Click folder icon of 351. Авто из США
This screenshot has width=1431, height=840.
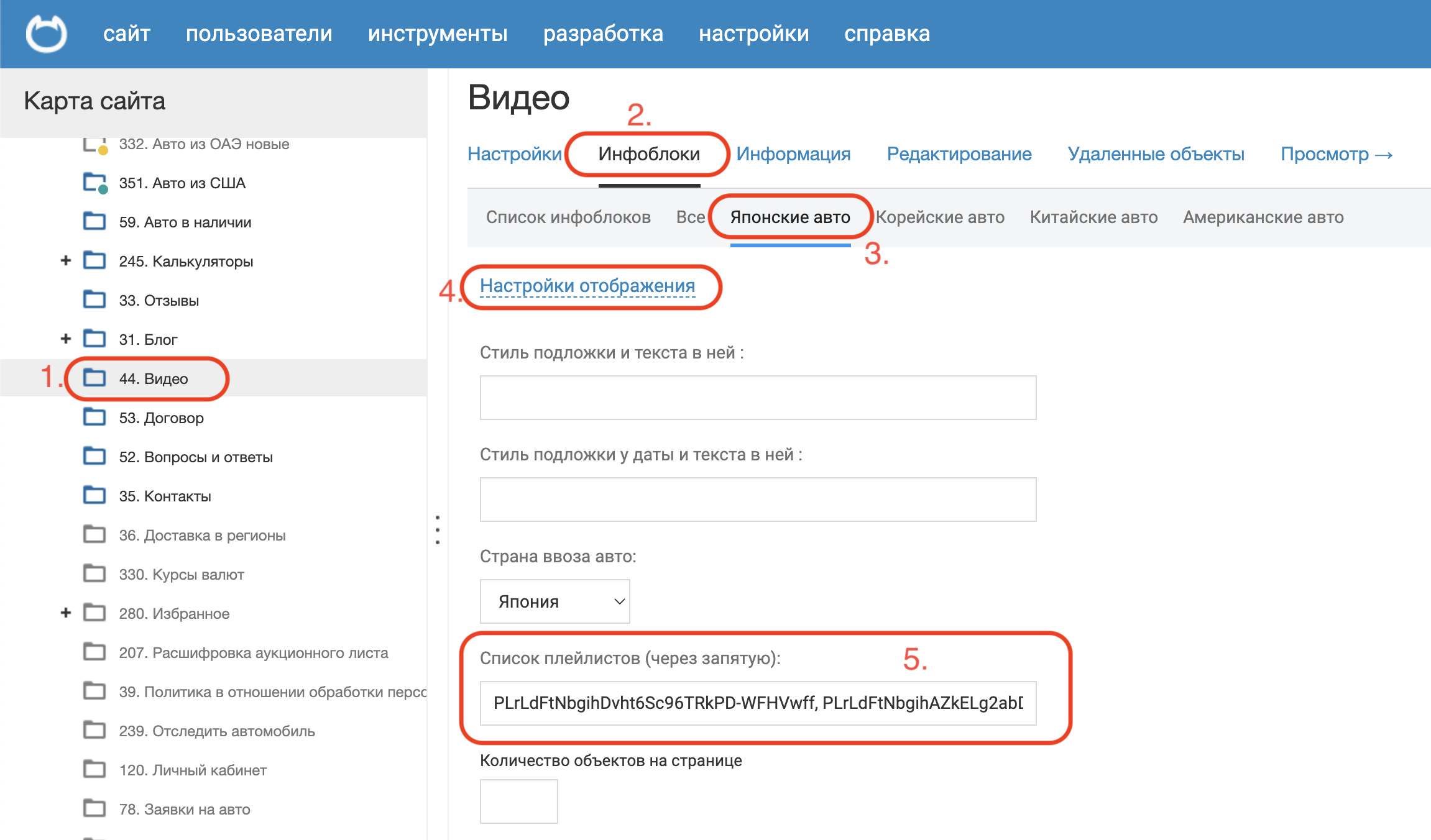[x=95, y=183]
